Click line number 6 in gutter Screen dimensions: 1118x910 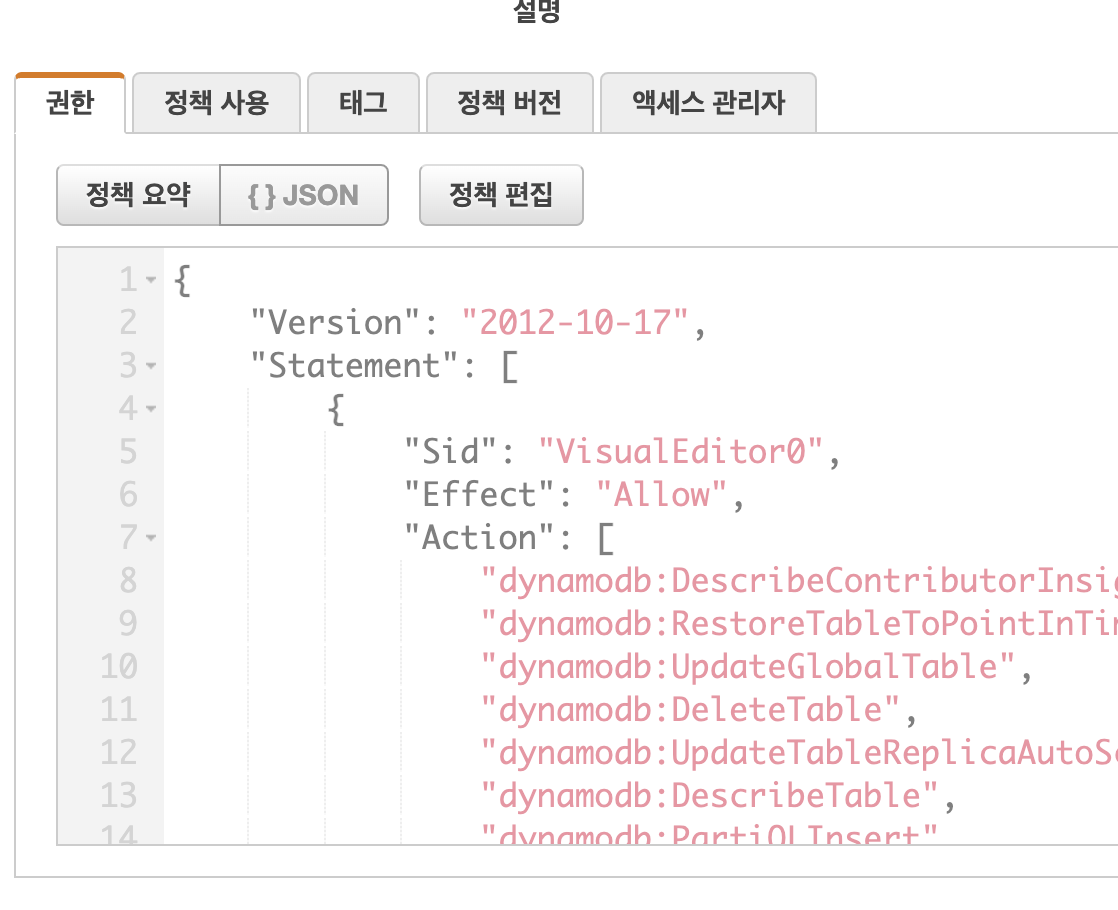click(128, 495)
